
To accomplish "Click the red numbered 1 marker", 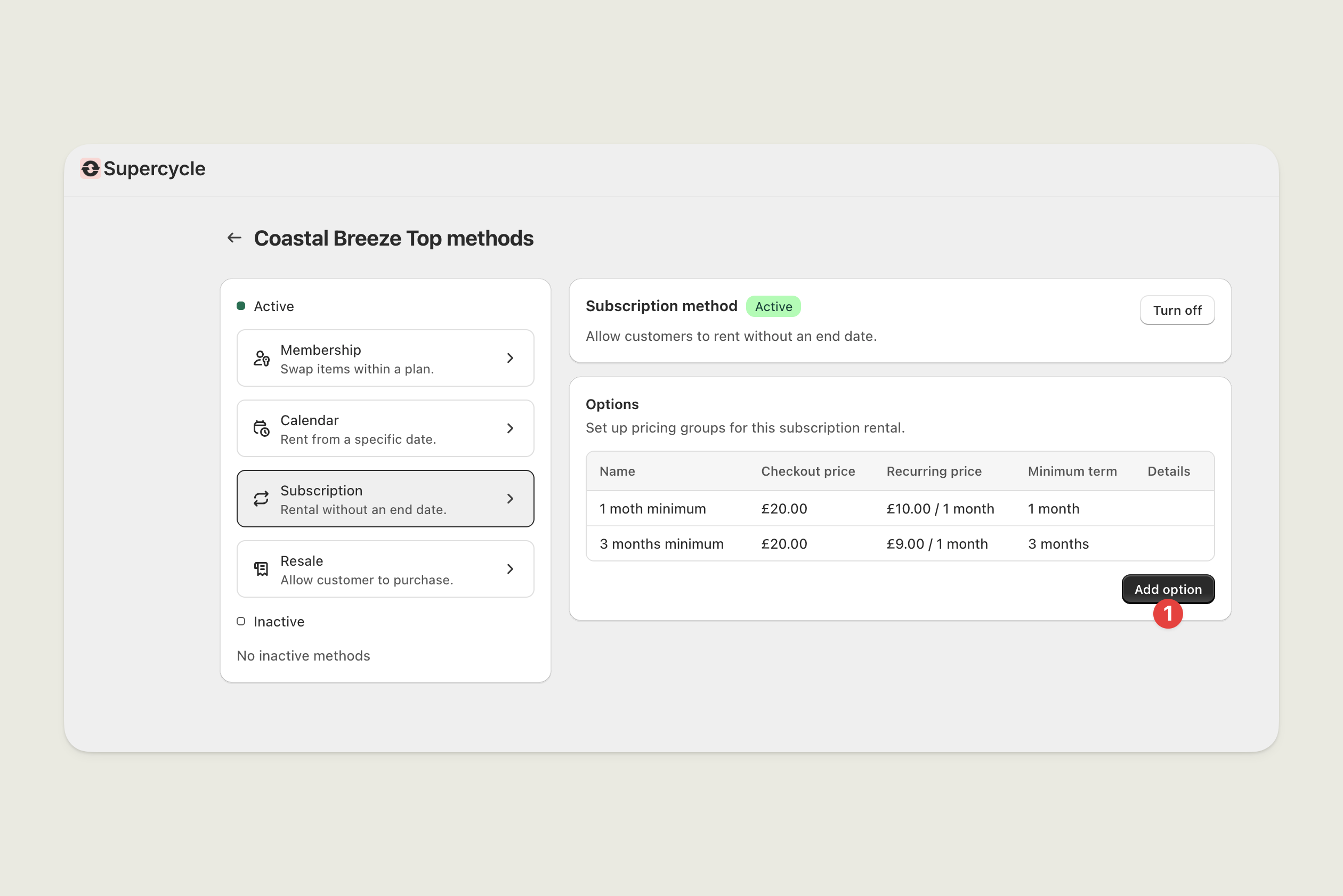I will tap(1168, 614).
